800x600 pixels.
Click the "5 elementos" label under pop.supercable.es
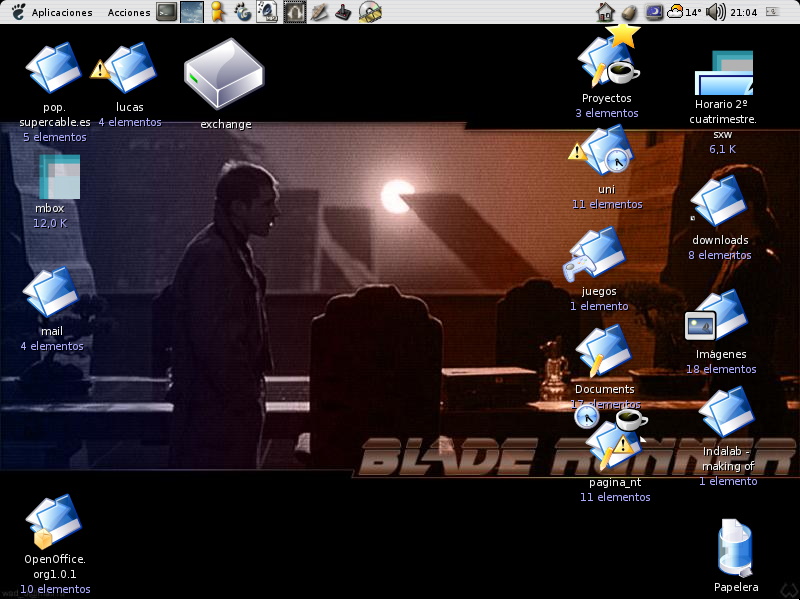point(55,137)
